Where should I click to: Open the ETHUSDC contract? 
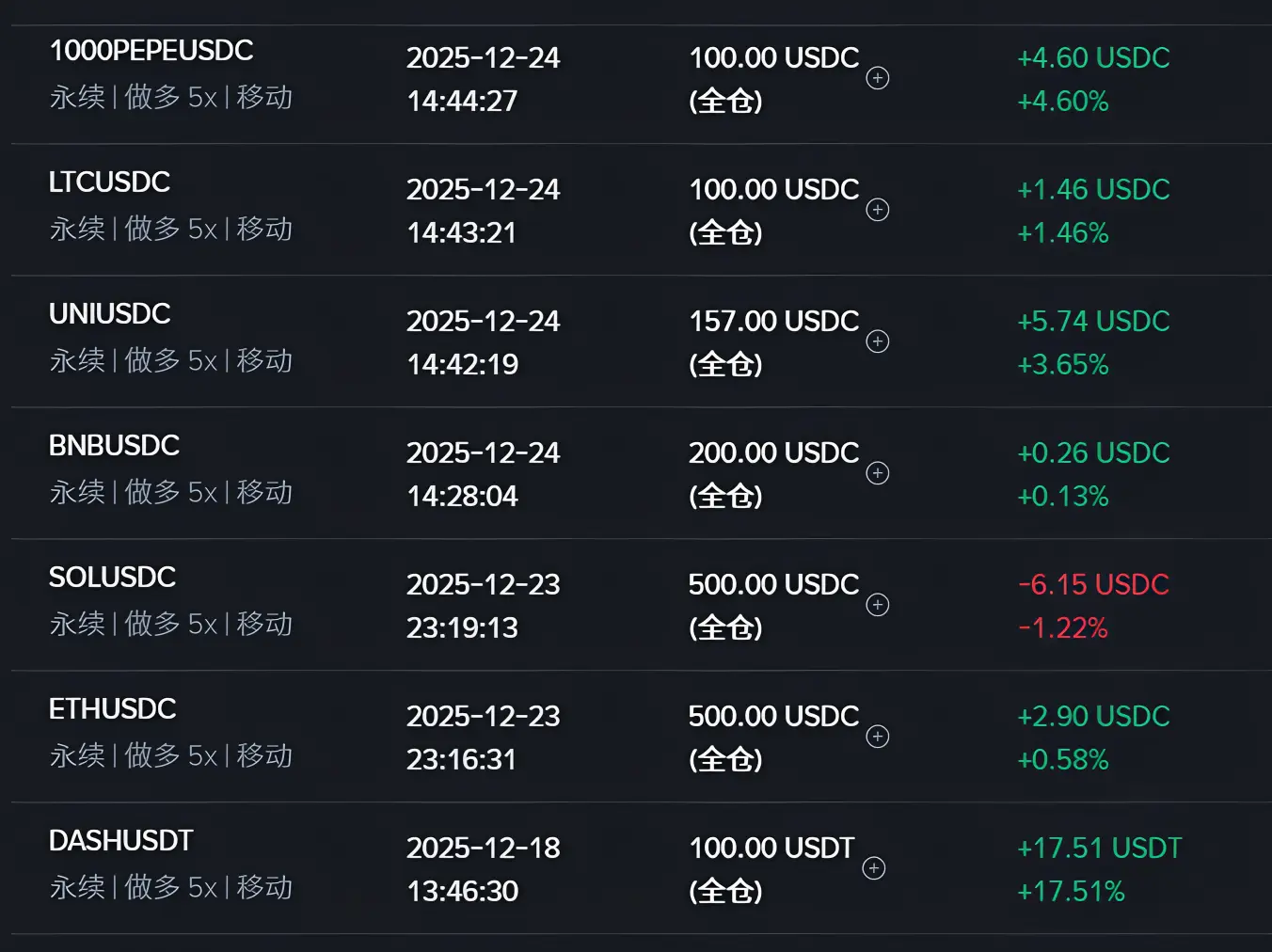[x=112, y=709]
